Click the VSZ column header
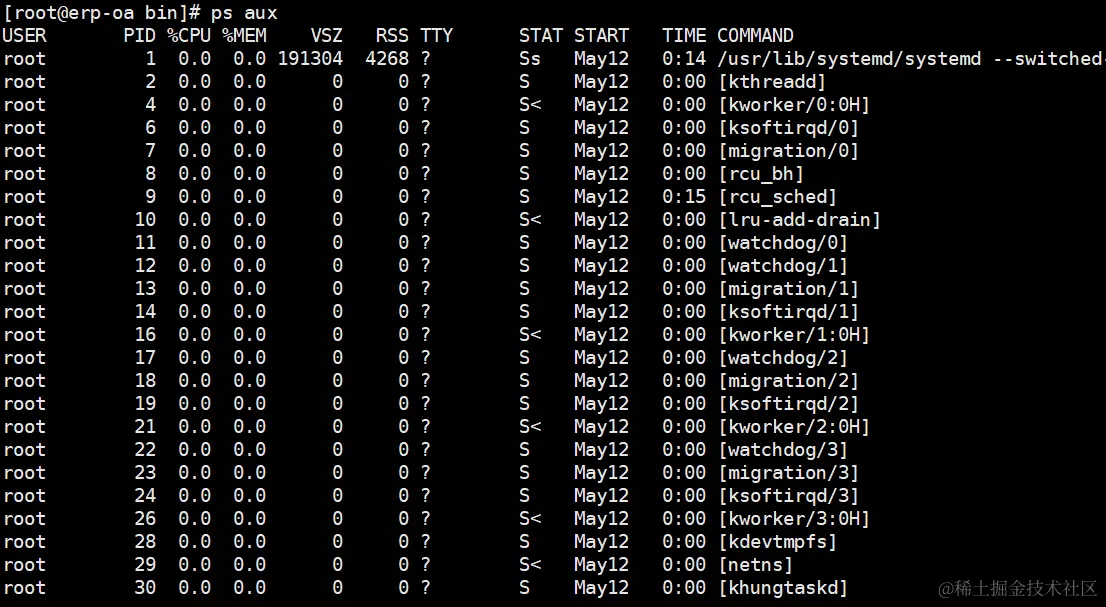This screenshot has width=1106, height=607. [327, 35]
